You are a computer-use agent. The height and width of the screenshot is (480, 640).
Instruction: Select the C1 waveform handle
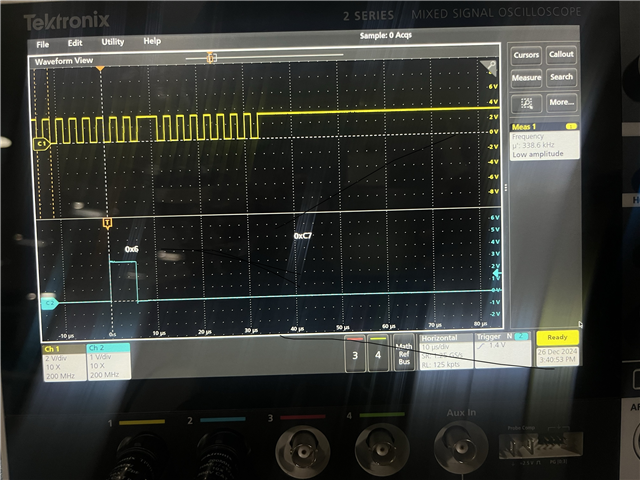point(41,144)
